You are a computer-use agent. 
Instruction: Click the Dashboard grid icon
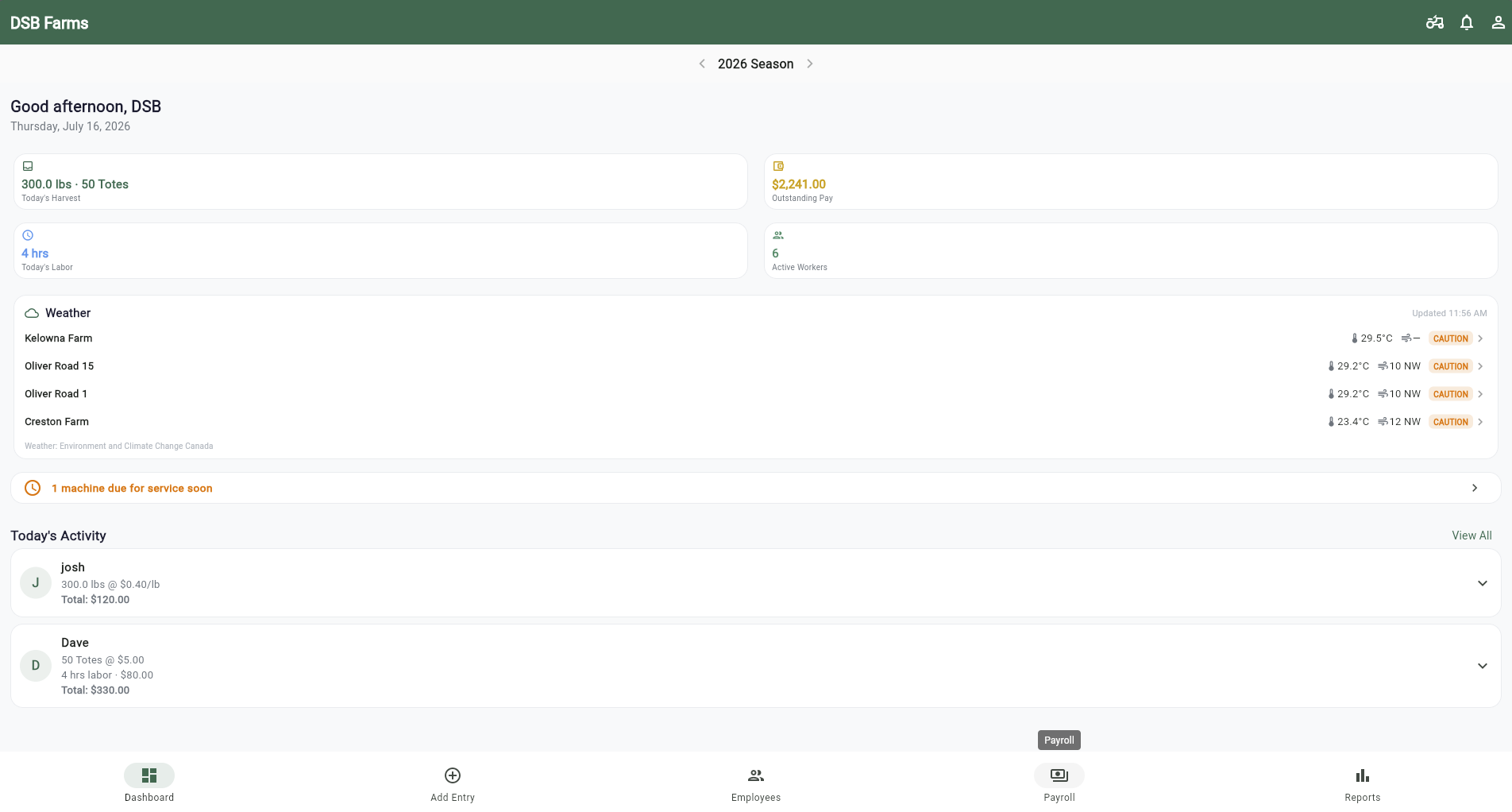(149, 775)
